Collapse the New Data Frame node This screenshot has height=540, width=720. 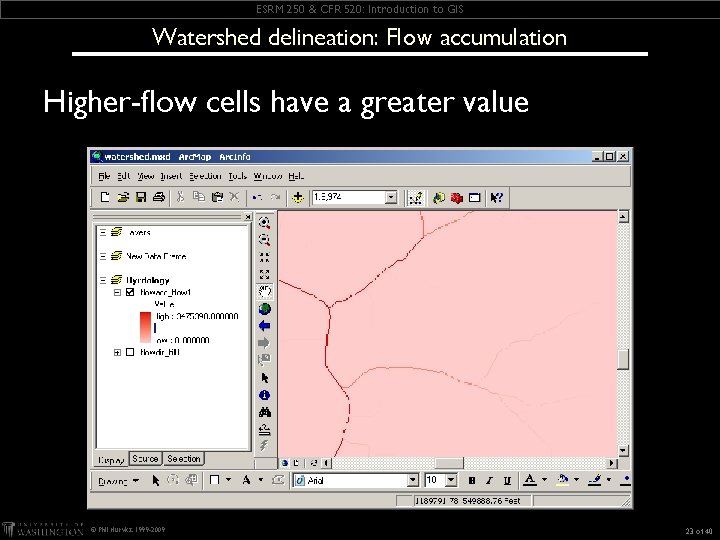click(103, 256)
